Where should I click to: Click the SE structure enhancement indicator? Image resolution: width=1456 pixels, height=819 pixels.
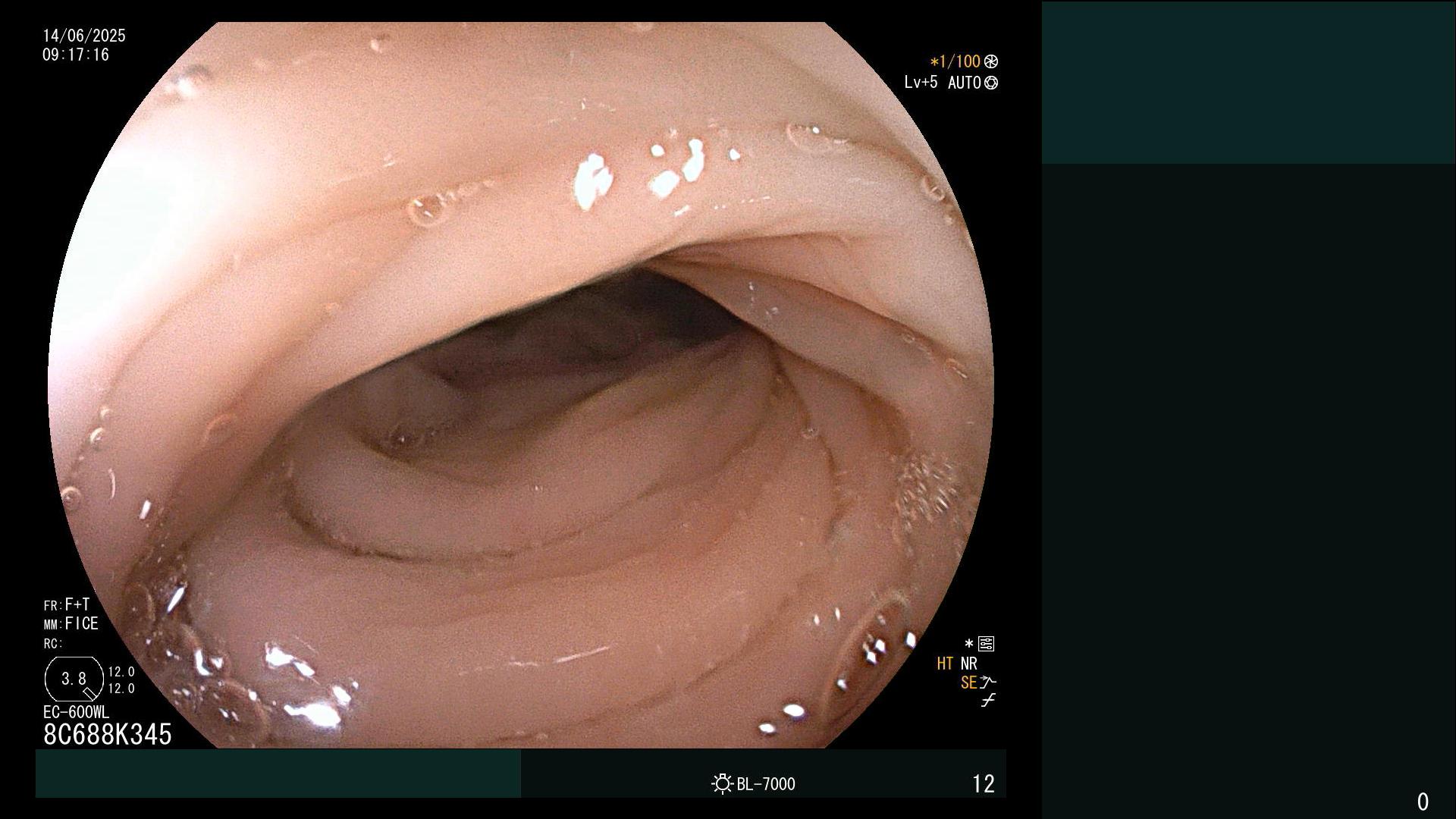pos(968,682)
